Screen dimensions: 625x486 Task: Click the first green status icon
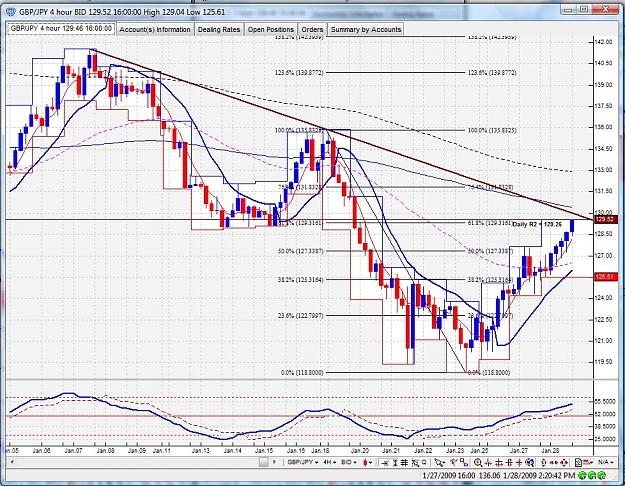point(582,476)
